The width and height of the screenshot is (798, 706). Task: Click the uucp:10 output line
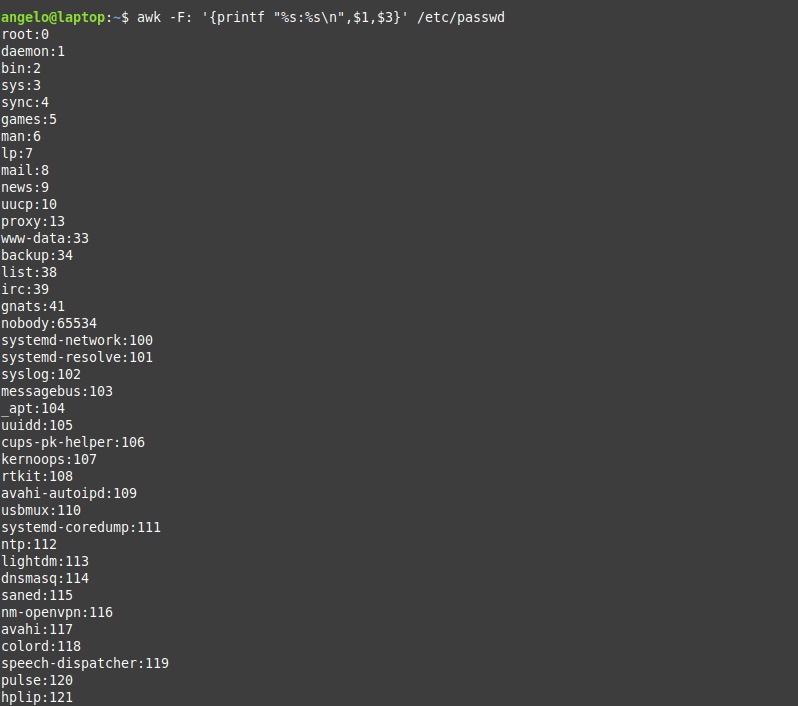pyautogui.click(x=29, y=205)
